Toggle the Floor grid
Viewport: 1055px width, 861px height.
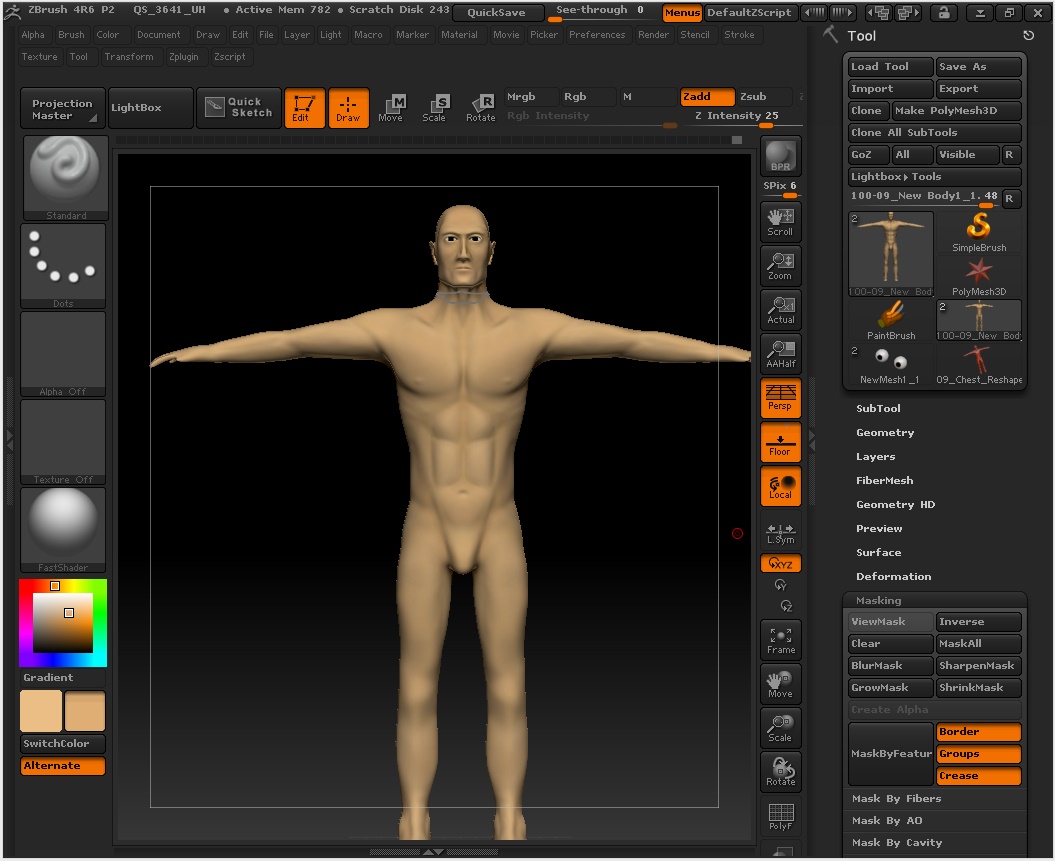point(780,442)
